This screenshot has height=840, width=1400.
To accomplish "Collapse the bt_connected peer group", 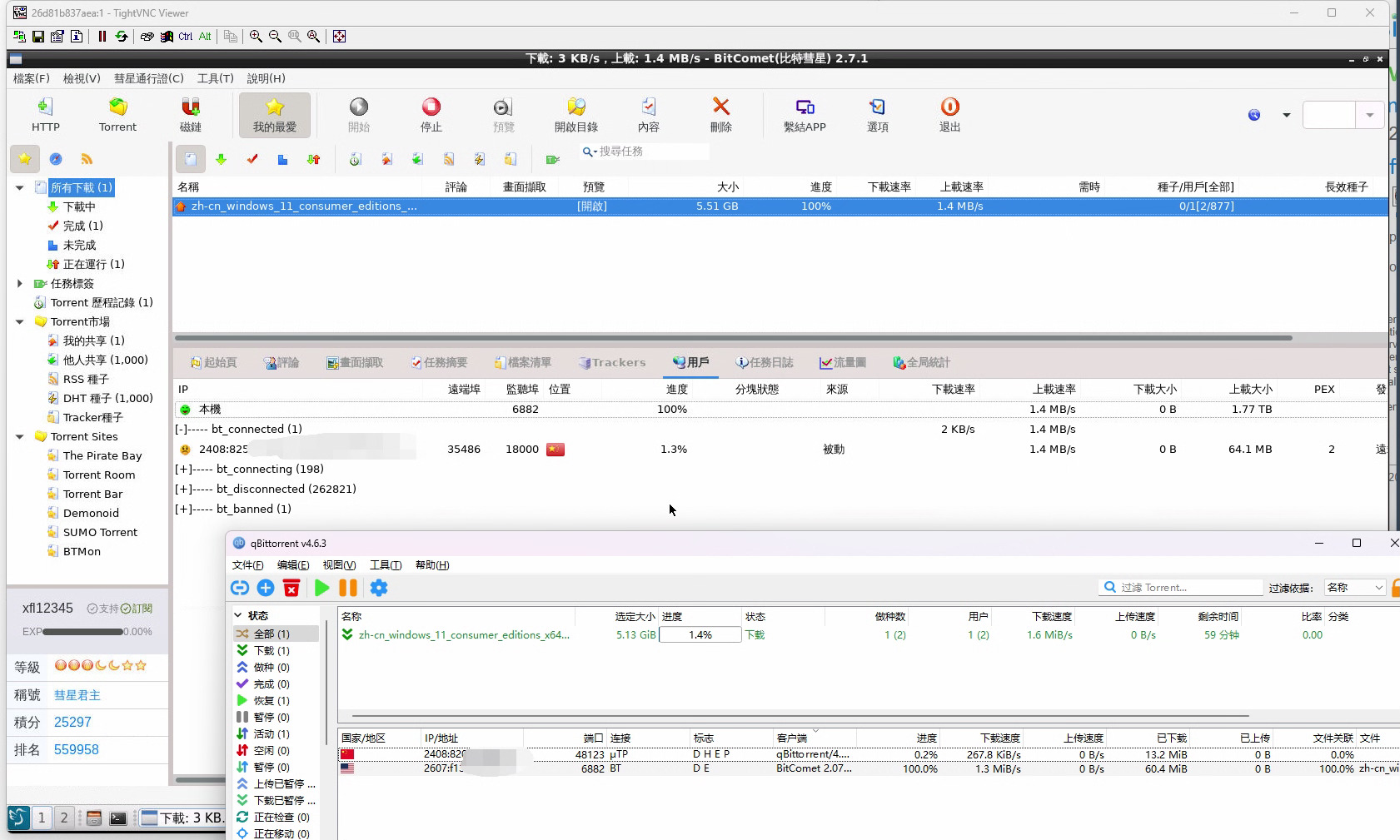I will pyautogui.click(x=181, y=429).
